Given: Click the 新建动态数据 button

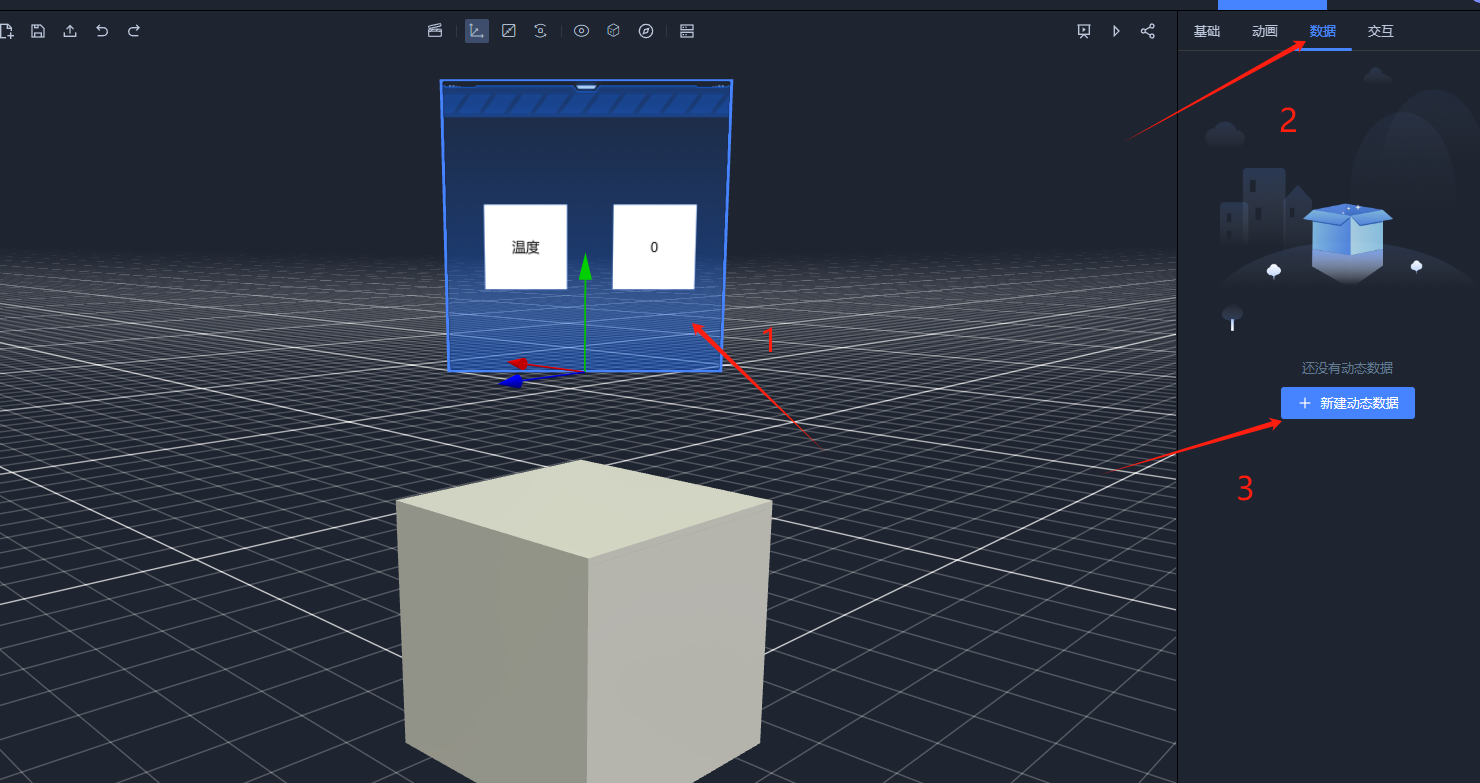Looking at the screenshot, I should click(1348, 403).
